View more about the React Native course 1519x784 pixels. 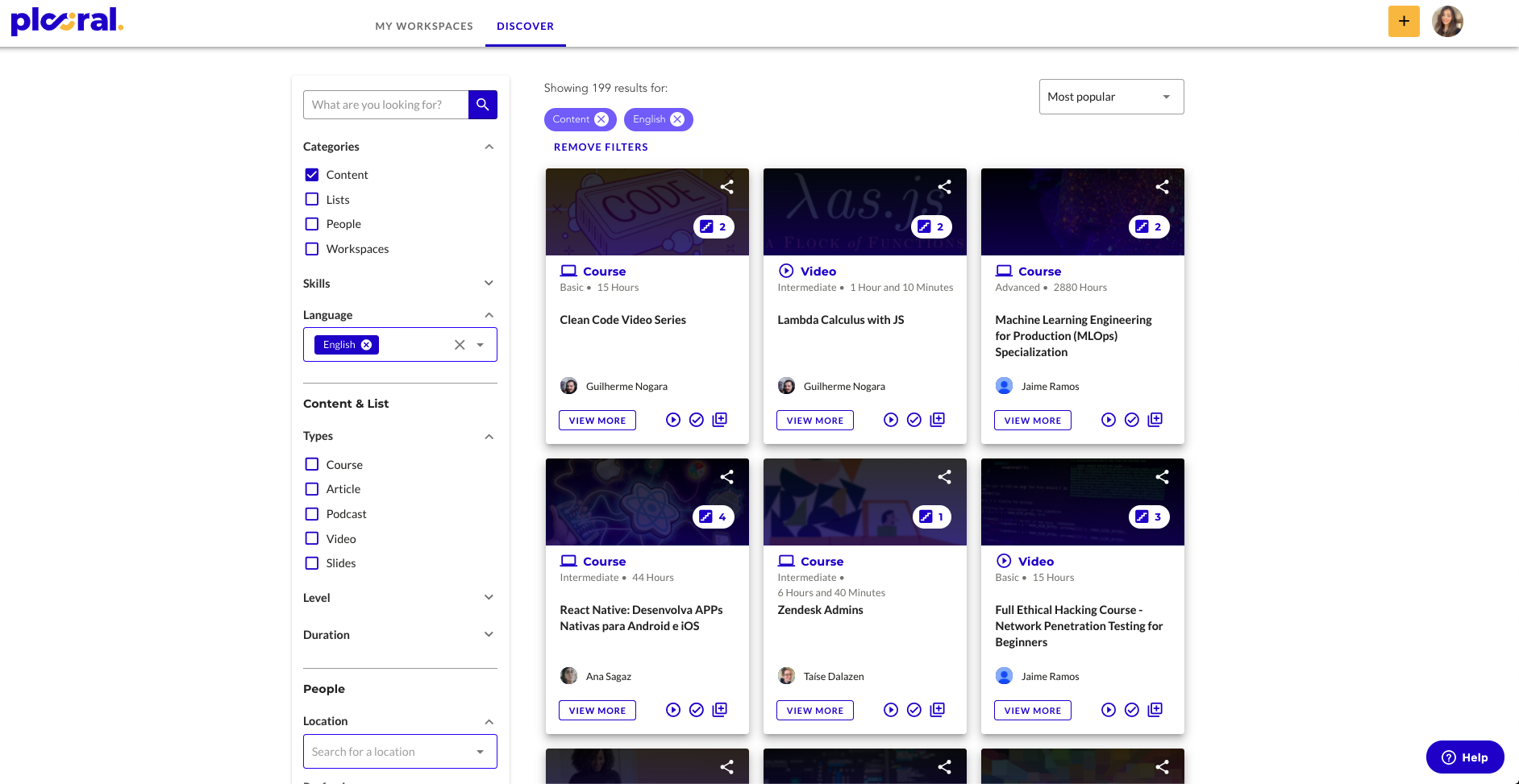[597, 710]
